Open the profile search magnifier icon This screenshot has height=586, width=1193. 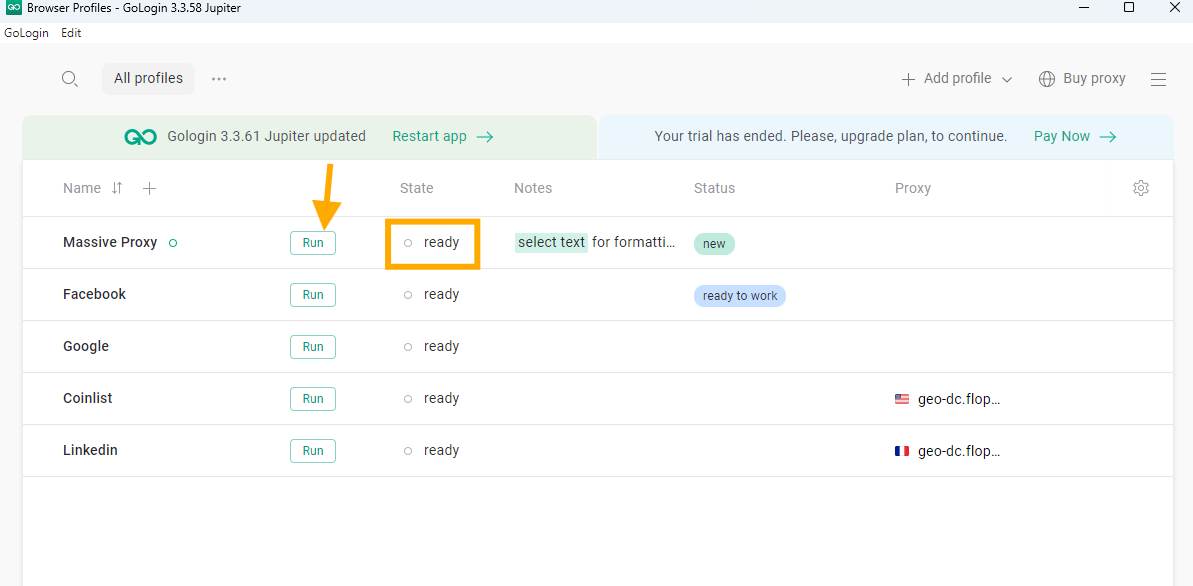pos(69,79)
